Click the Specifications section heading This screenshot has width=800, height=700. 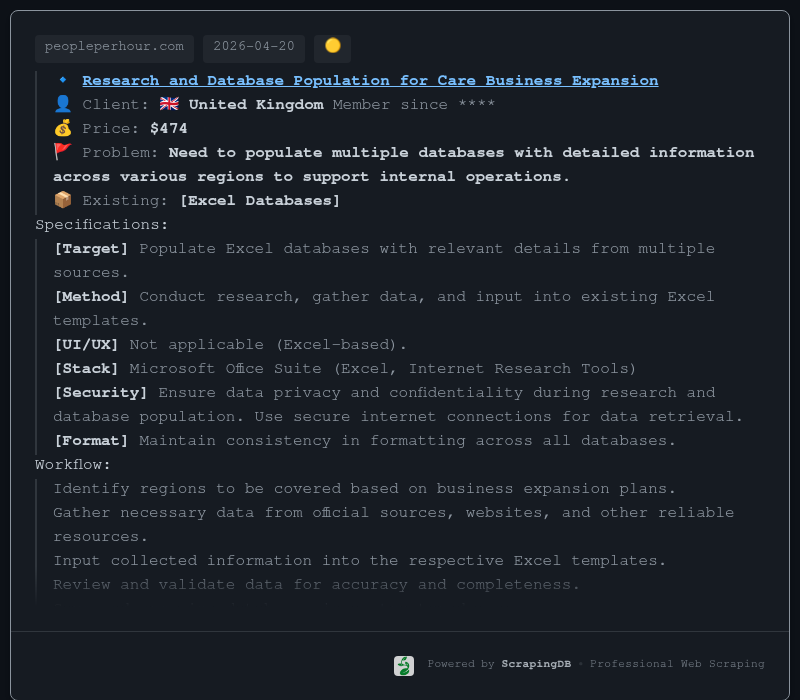pos(102,225)
